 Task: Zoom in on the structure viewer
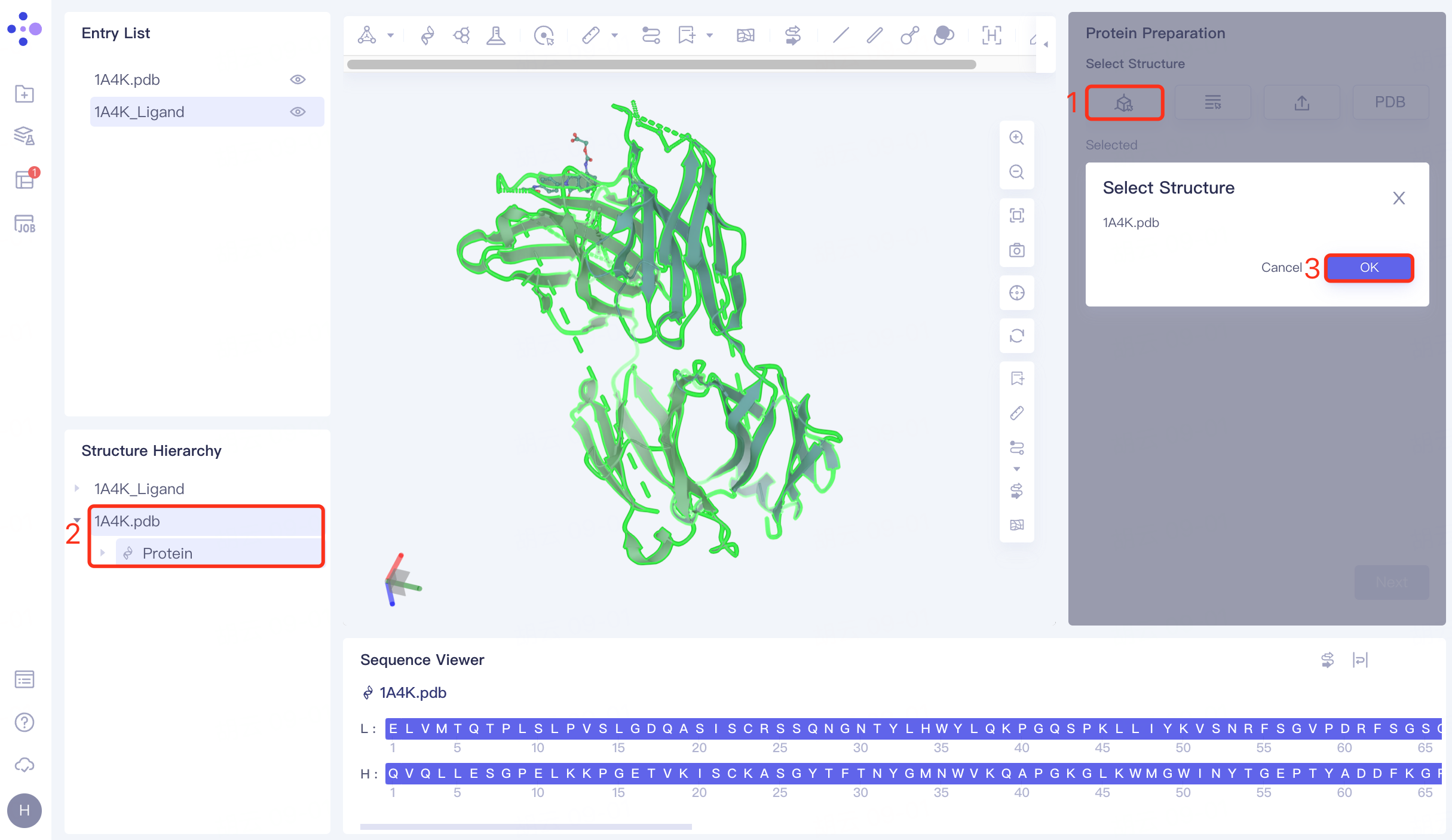(x=1016, y=137)
